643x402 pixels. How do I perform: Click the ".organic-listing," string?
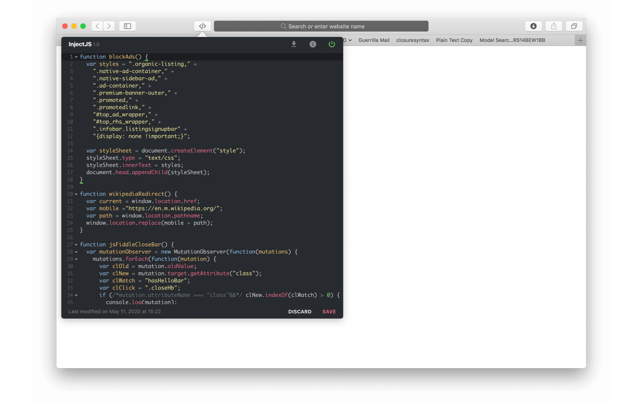pos(160,64)
